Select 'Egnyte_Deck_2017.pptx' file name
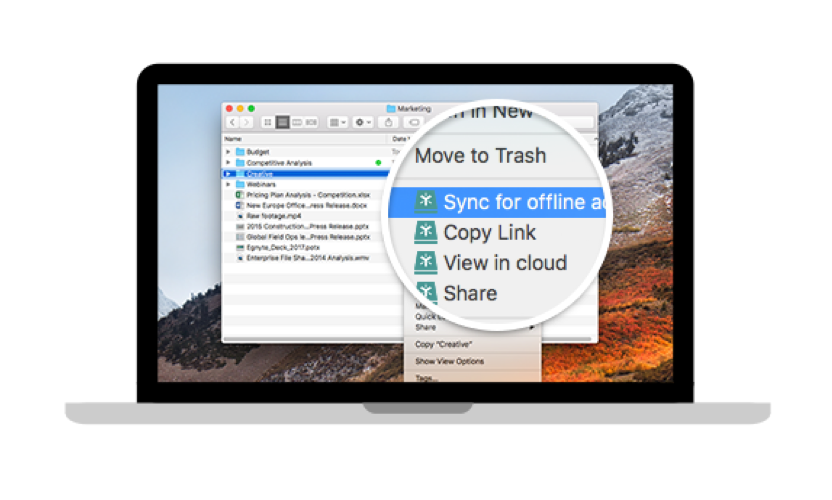 (283, 248)
